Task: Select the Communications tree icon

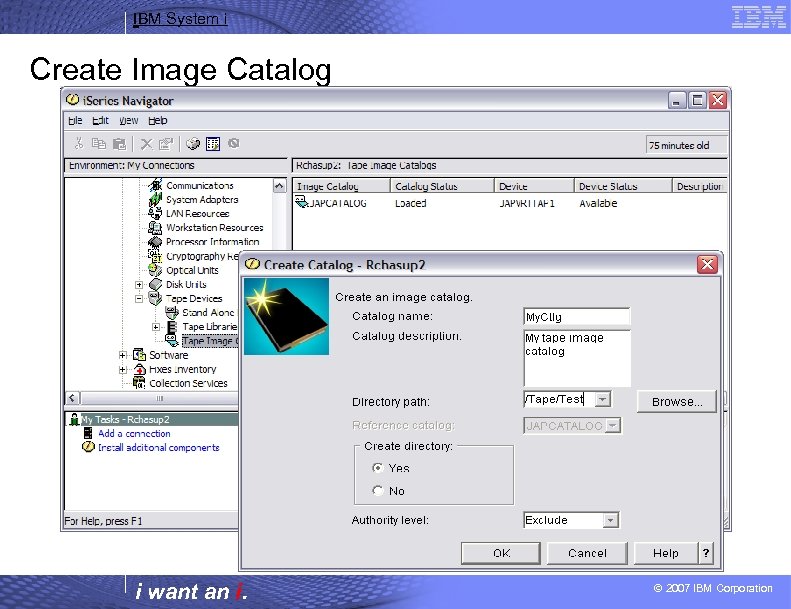Action: 155,185
